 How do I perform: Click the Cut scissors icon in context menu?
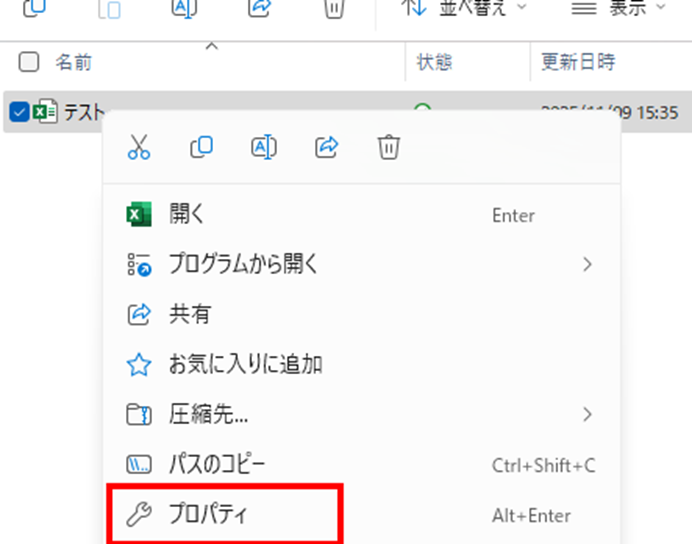pyautogui.click(x=139, y=148)
